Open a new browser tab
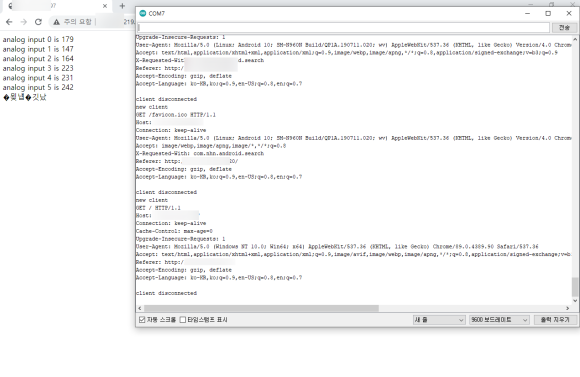Viewport: 580px width, 377px height. tap(122, 6)
